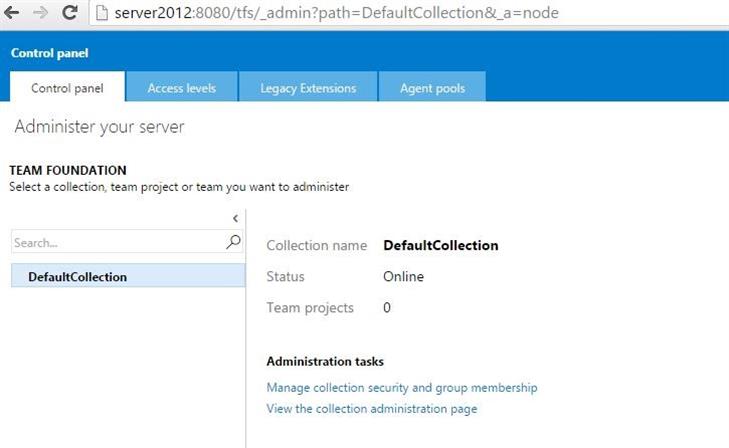
Task: Open View the collection administration page link
Action: point(371,408)
